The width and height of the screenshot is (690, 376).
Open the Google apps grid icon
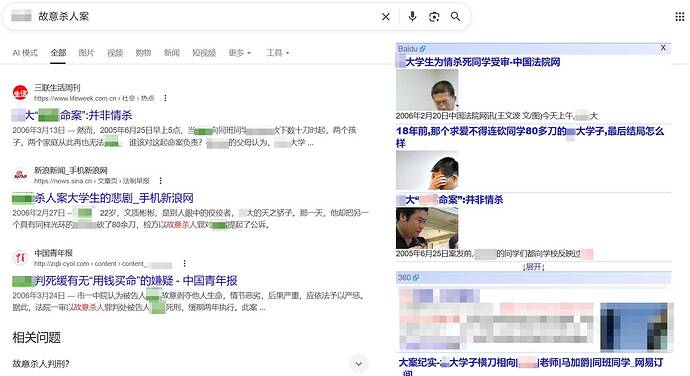pos(679,17)
